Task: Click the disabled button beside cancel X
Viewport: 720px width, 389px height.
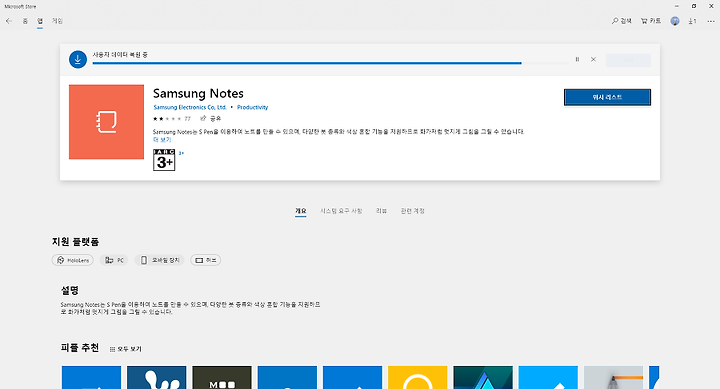Action: pos(628,60)
